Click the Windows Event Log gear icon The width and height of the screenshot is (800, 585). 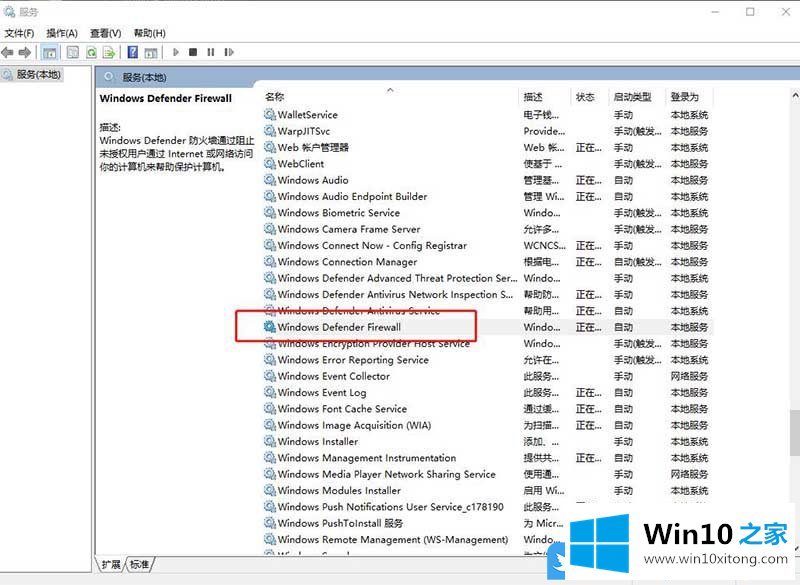pyautogui.click(x=269, y=392)
